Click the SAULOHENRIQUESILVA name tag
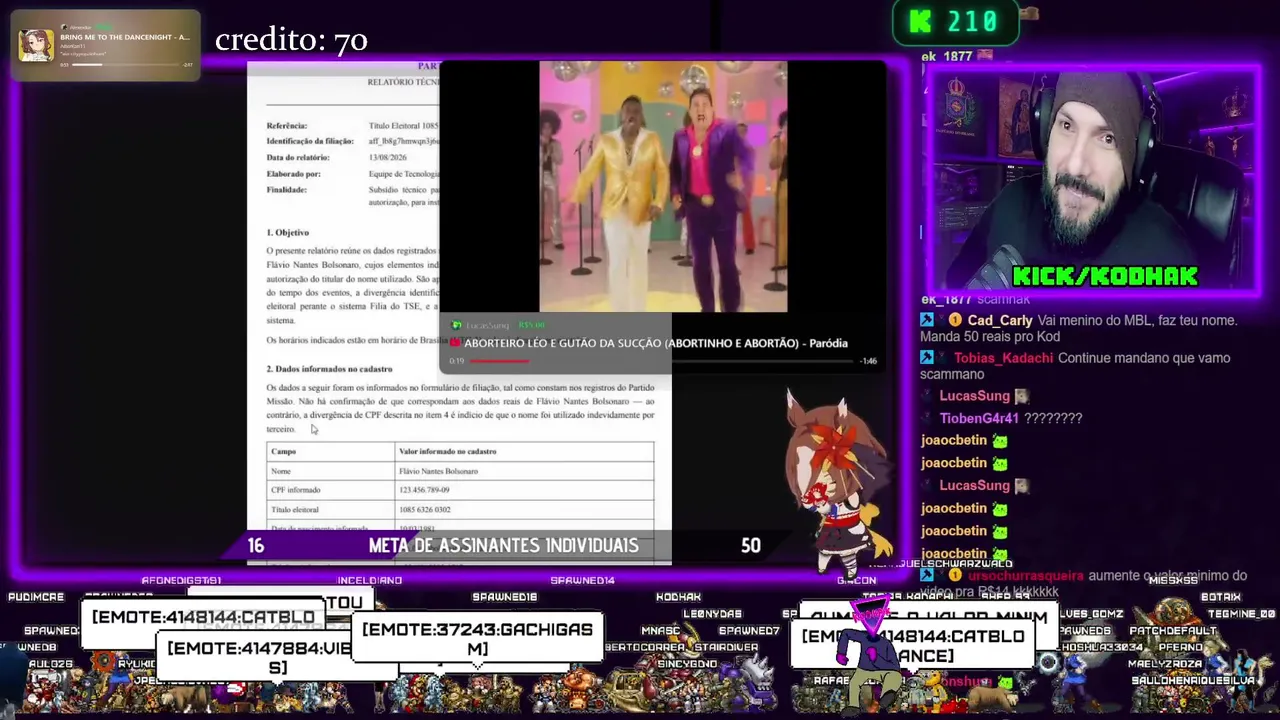 tap(1193, 681)
